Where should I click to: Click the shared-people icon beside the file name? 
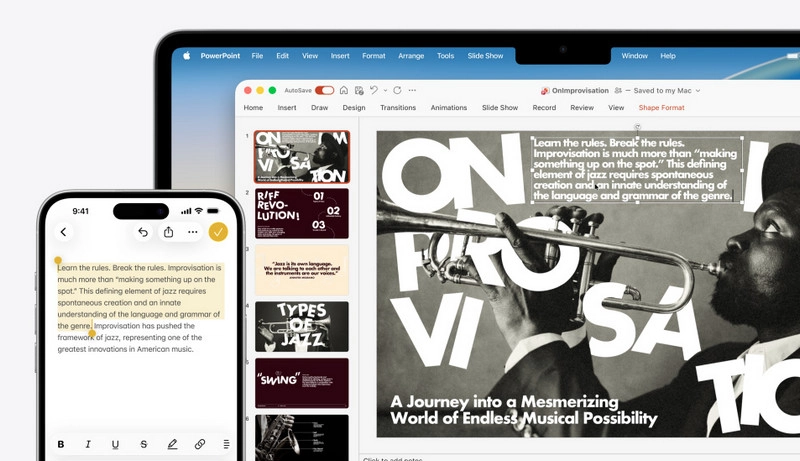pos(618,90)
